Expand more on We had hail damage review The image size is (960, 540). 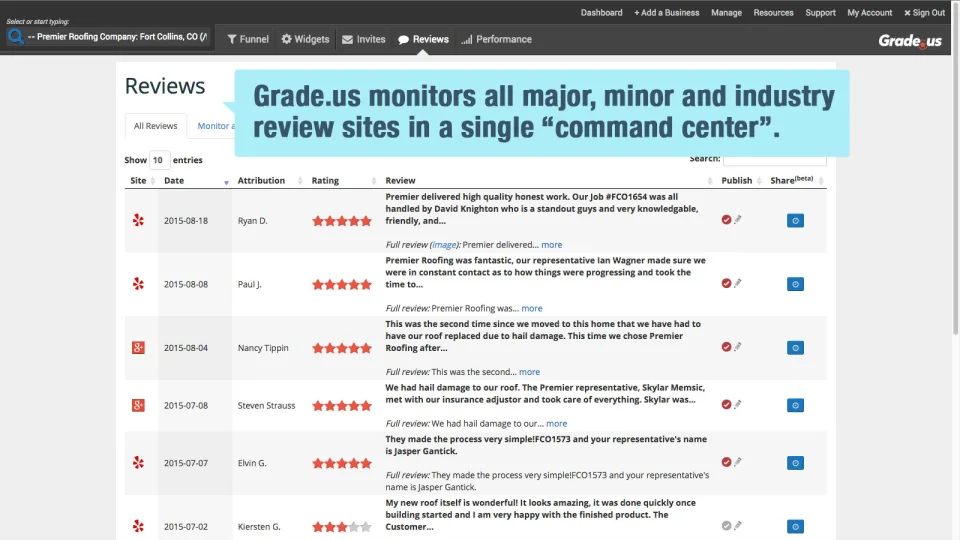pos(557,424)
